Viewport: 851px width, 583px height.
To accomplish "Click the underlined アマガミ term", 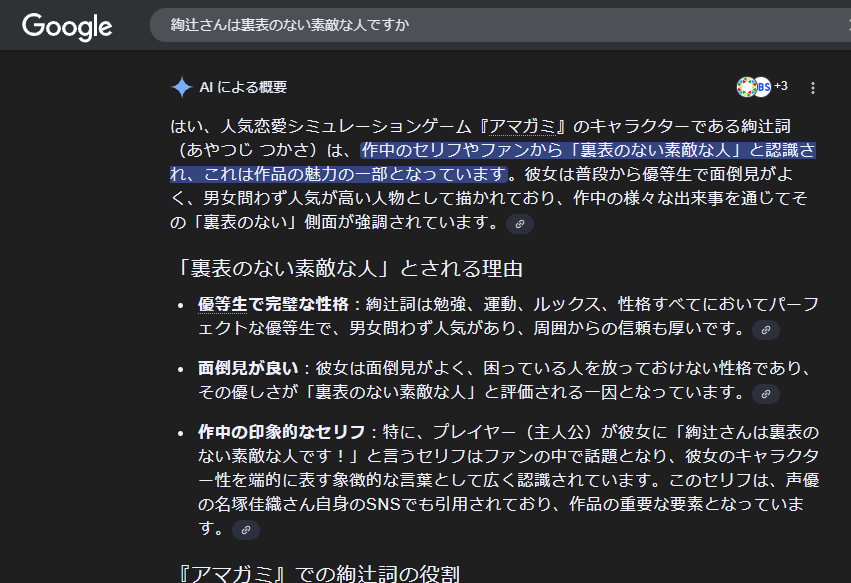I will (522, 126).
